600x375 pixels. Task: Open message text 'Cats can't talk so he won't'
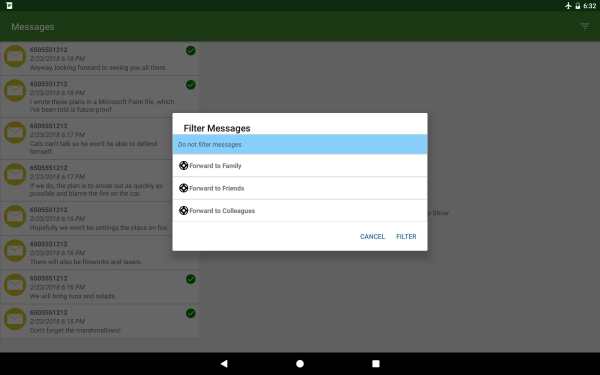[x=94, y=147]
